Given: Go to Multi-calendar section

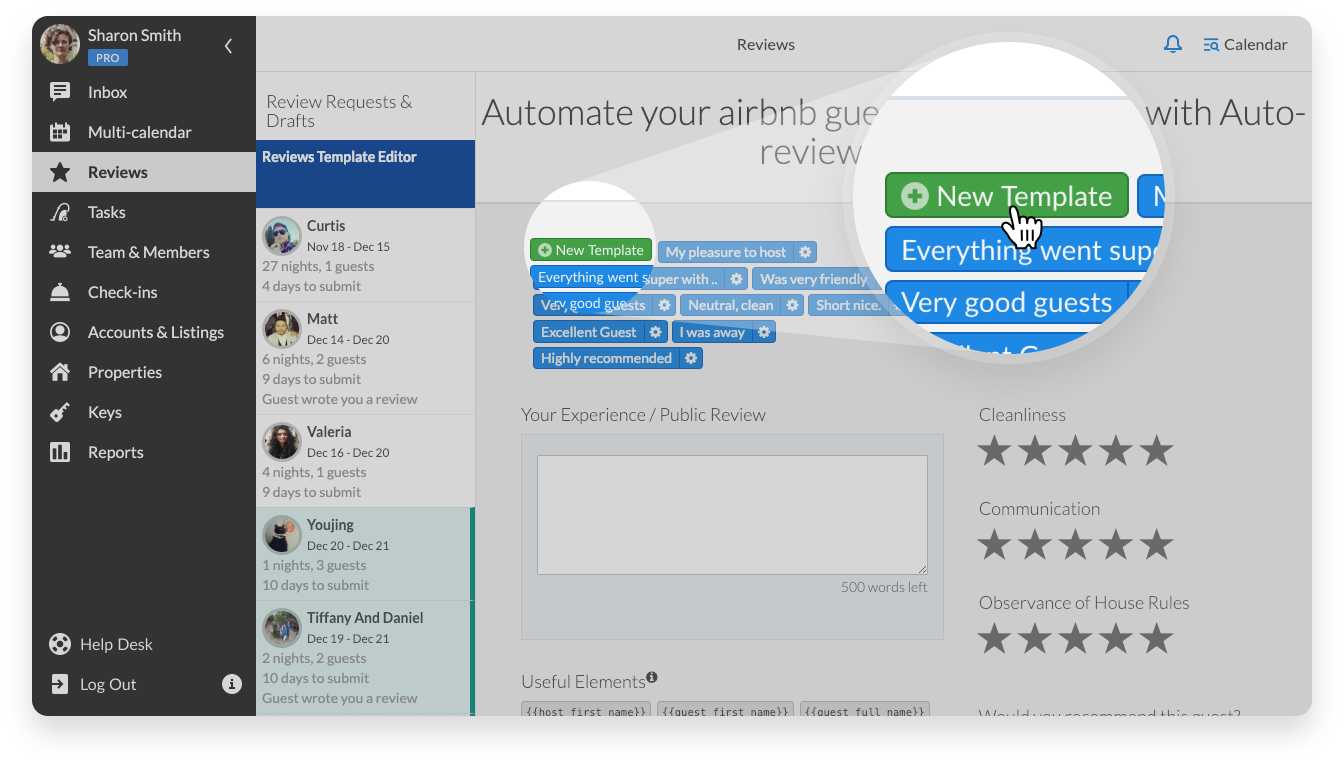Looking at the screenshot, I should tap(144, 132).
